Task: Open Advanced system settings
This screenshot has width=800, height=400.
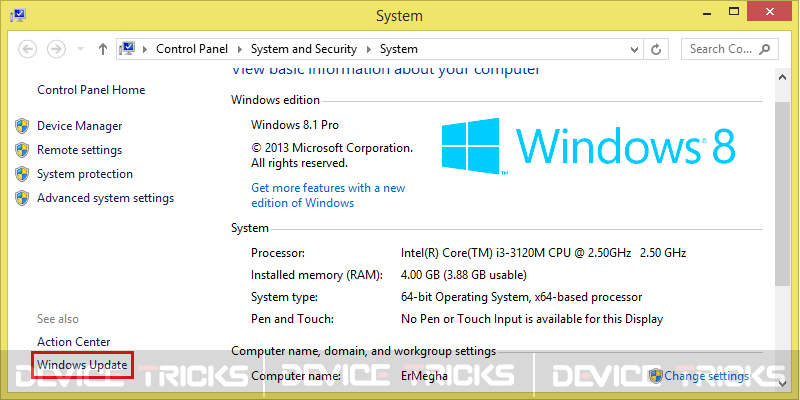Action: pos(106,198)
